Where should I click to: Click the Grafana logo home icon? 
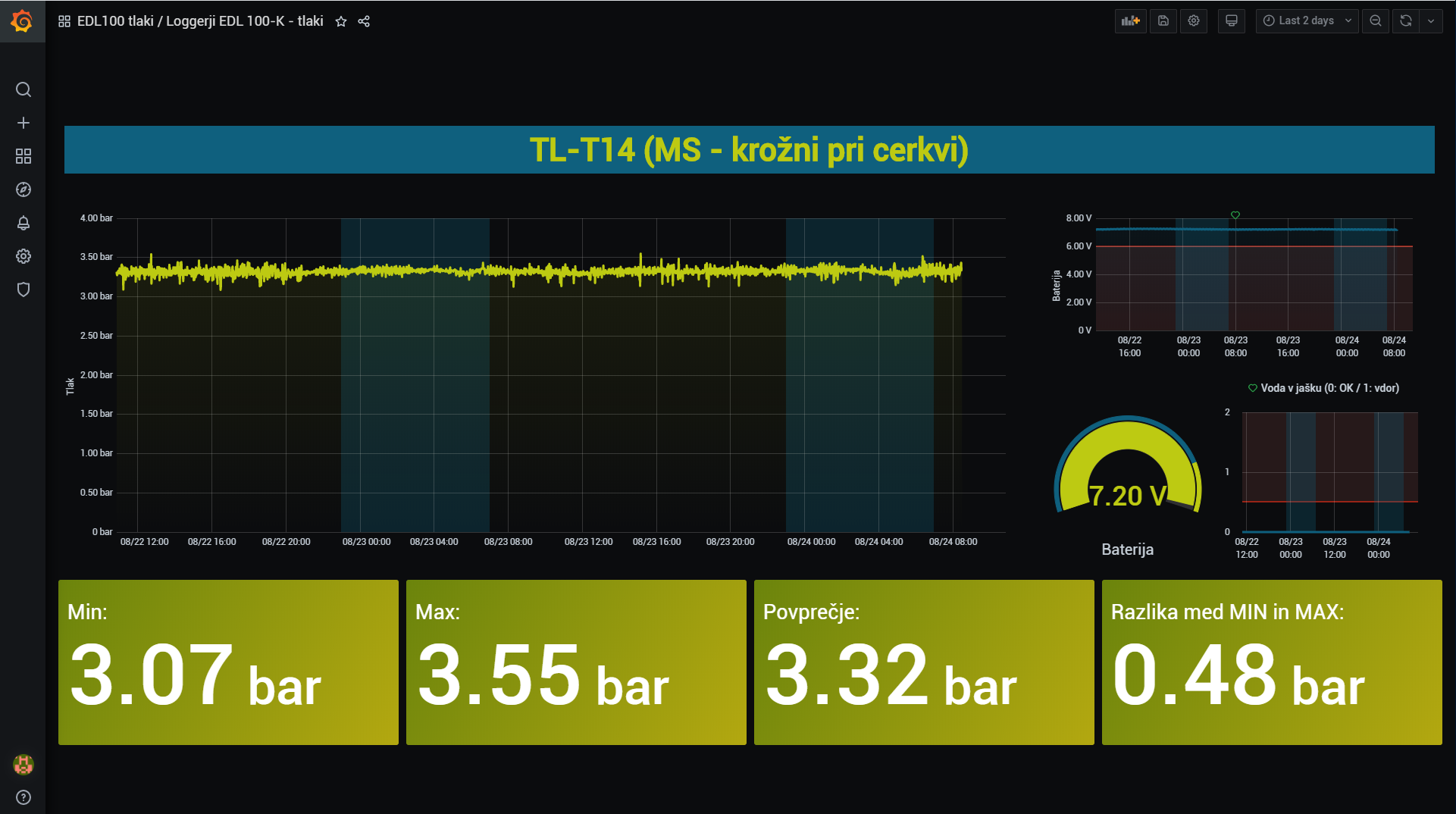click(x=23, y=21)
